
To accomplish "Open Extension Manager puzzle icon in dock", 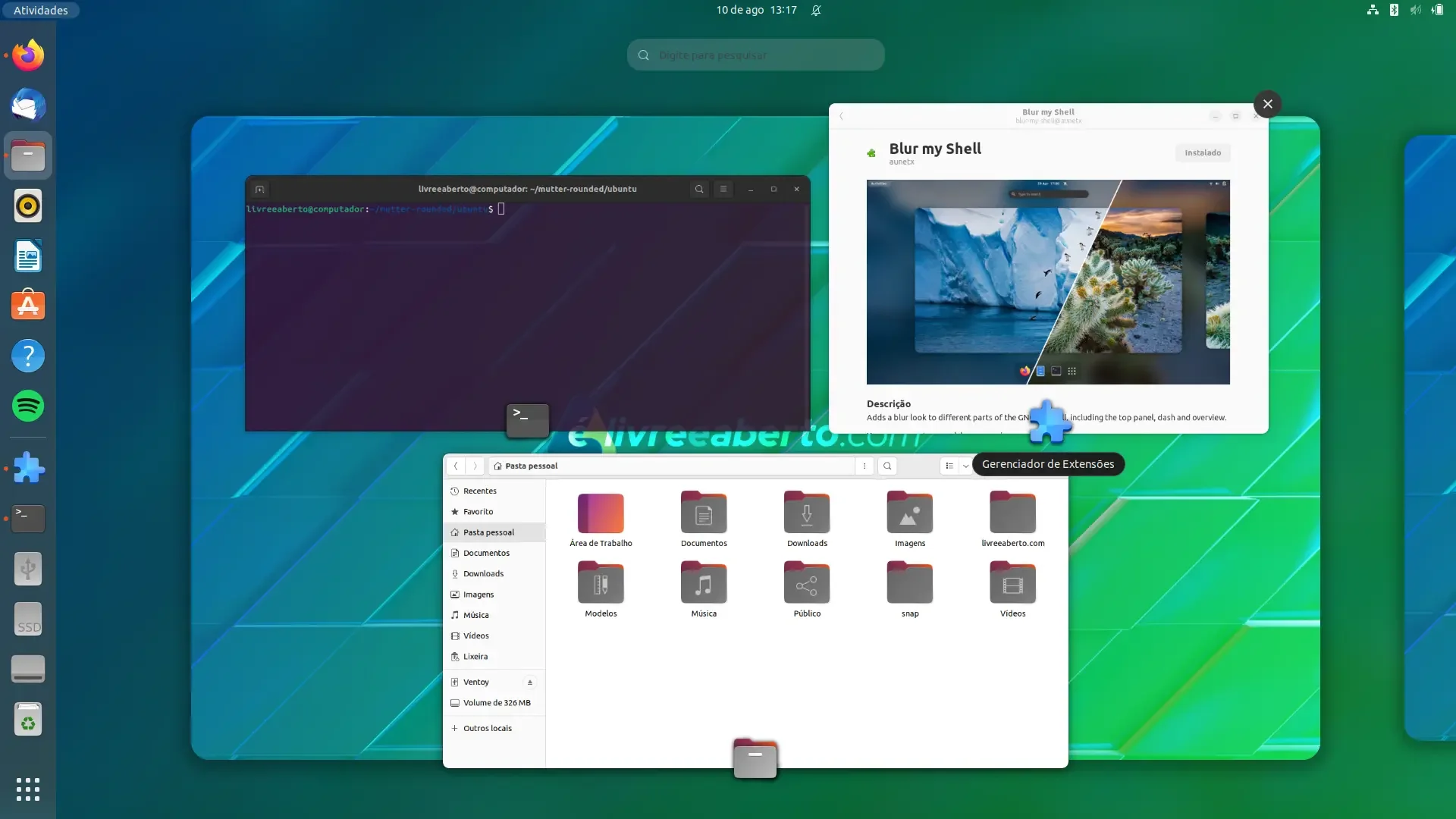I will (28, 468).
